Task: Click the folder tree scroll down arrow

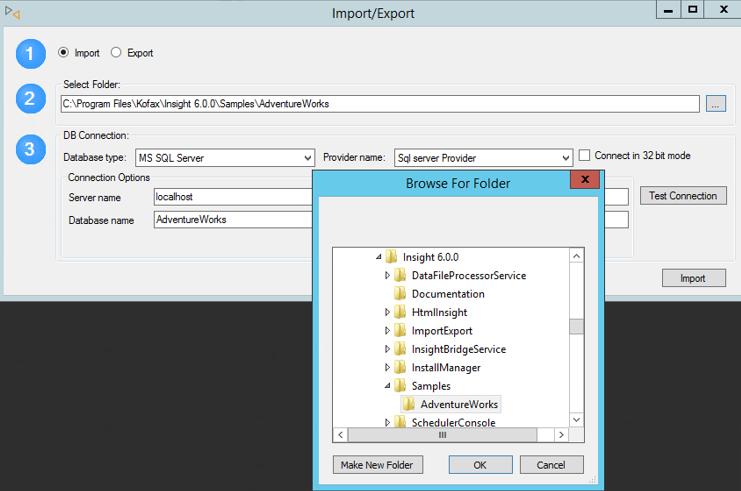Action: [577, 420]
